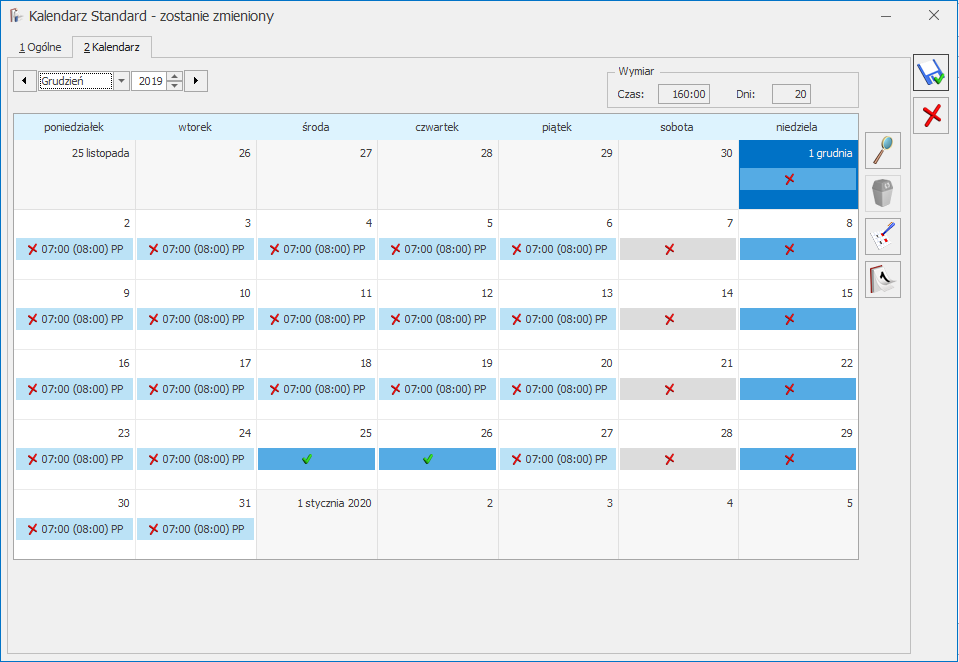Viewport: 959px width, 662px height.
Task: Switch to the 1 Ogólne tab
Action: (x=40, y=47)
